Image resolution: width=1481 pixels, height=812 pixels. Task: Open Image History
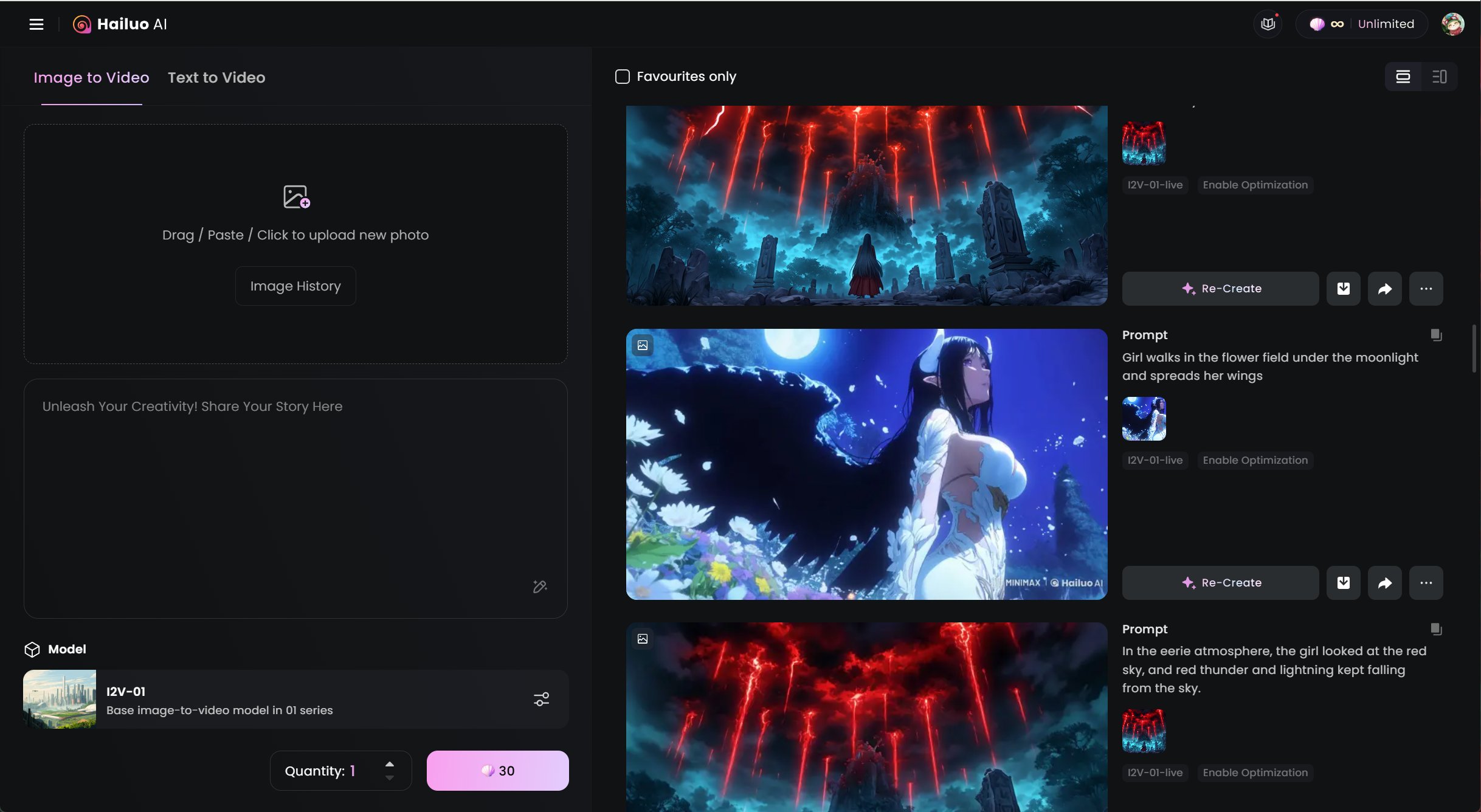point(295,286)
